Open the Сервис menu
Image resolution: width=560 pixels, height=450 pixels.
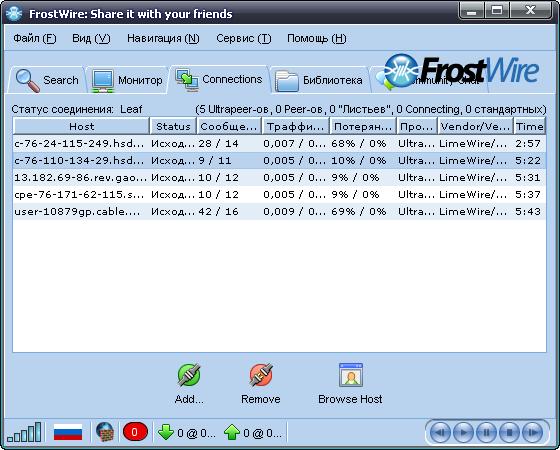coord(244,38)
